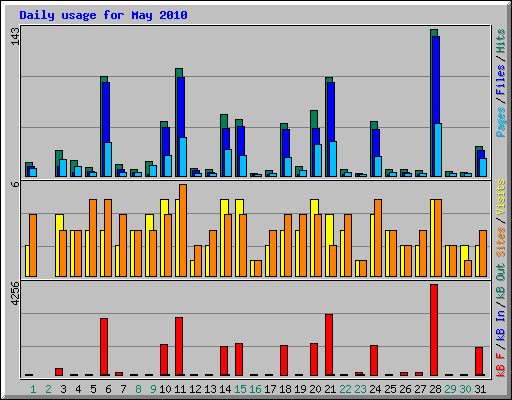Click the light blue pages bar for day 28

point(438,150)
